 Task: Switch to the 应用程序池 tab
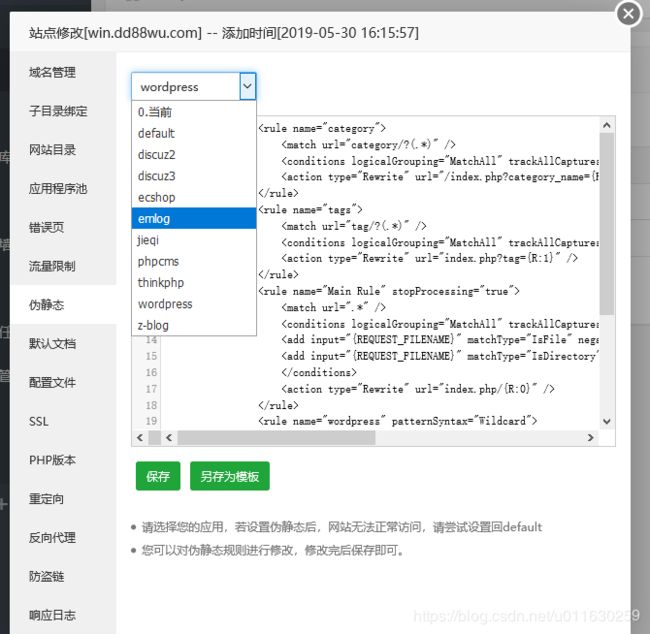click(x=63, y=189)
